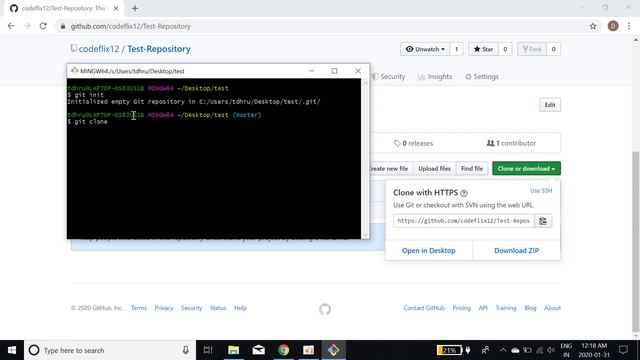Open the Terms footer link
The image size is (640, 360).
139,308
